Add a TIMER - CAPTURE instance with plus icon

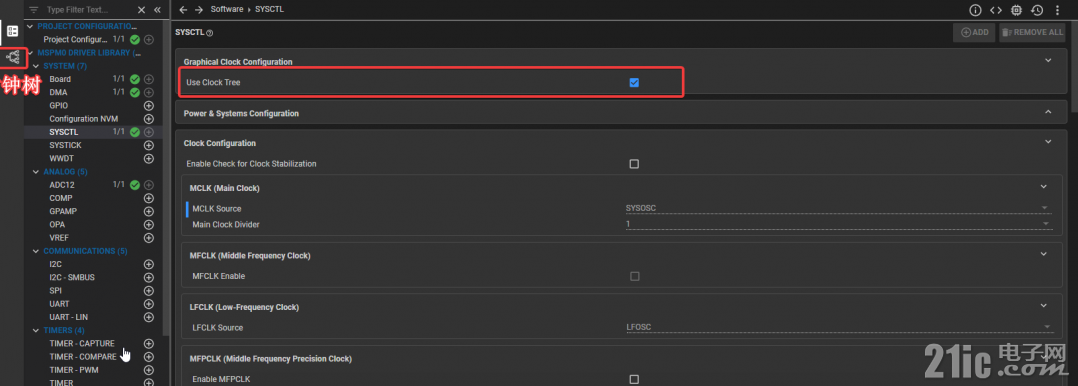pos(148,343)
